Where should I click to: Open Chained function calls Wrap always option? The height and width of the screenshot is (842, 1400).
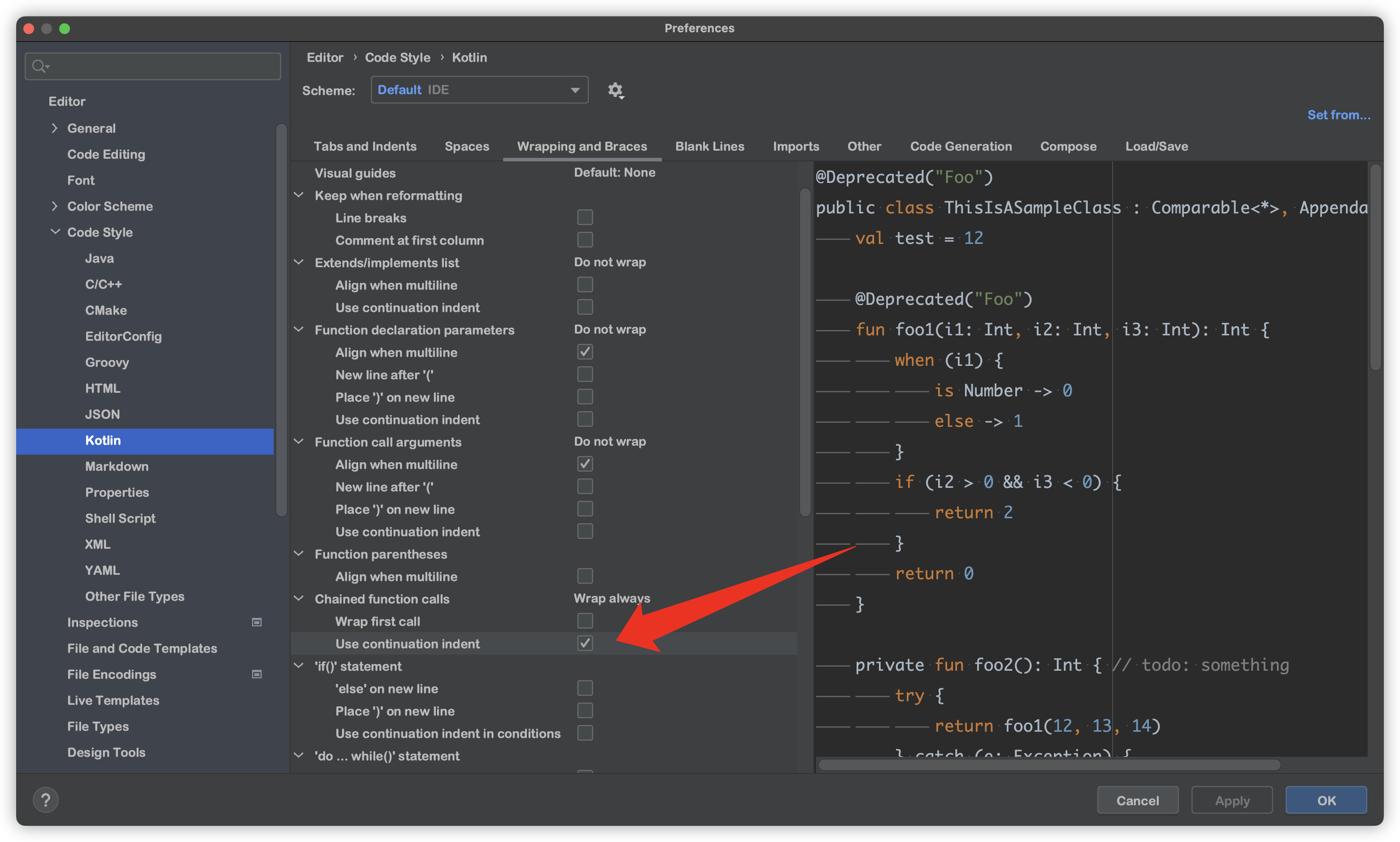point(611,599)
